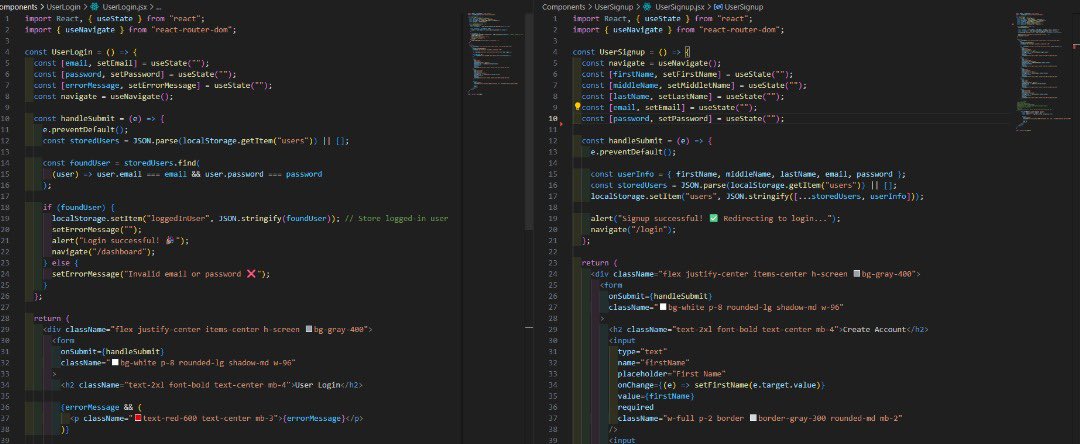This screenshot has height=444, width=1080.
Task: Open bg-gray-400 color swatch in UserLogin editor
Action: click(x=309, y=330)
